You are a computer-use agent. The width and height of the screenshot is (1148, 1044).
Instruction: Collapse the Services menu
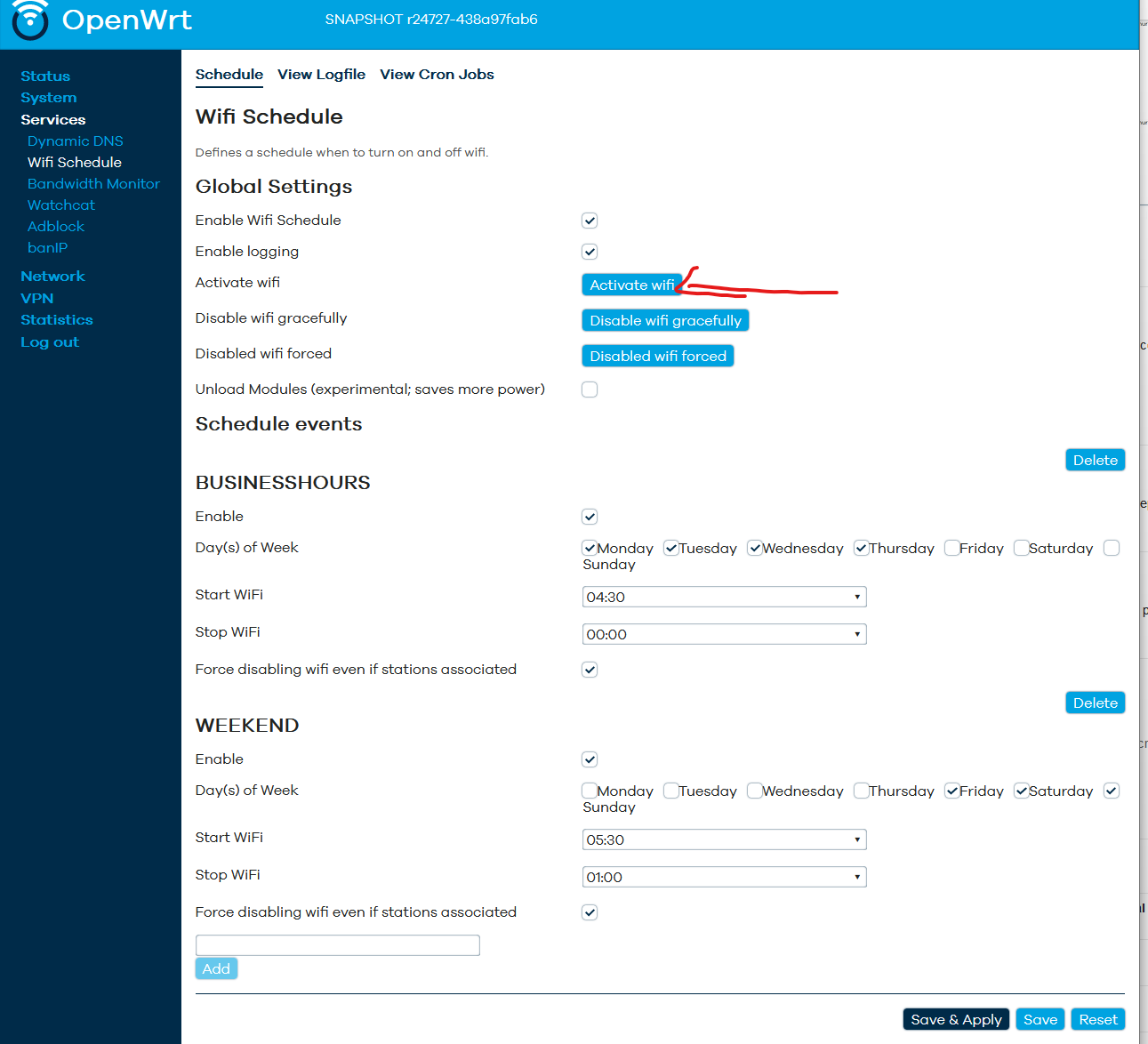click(53, 119)
